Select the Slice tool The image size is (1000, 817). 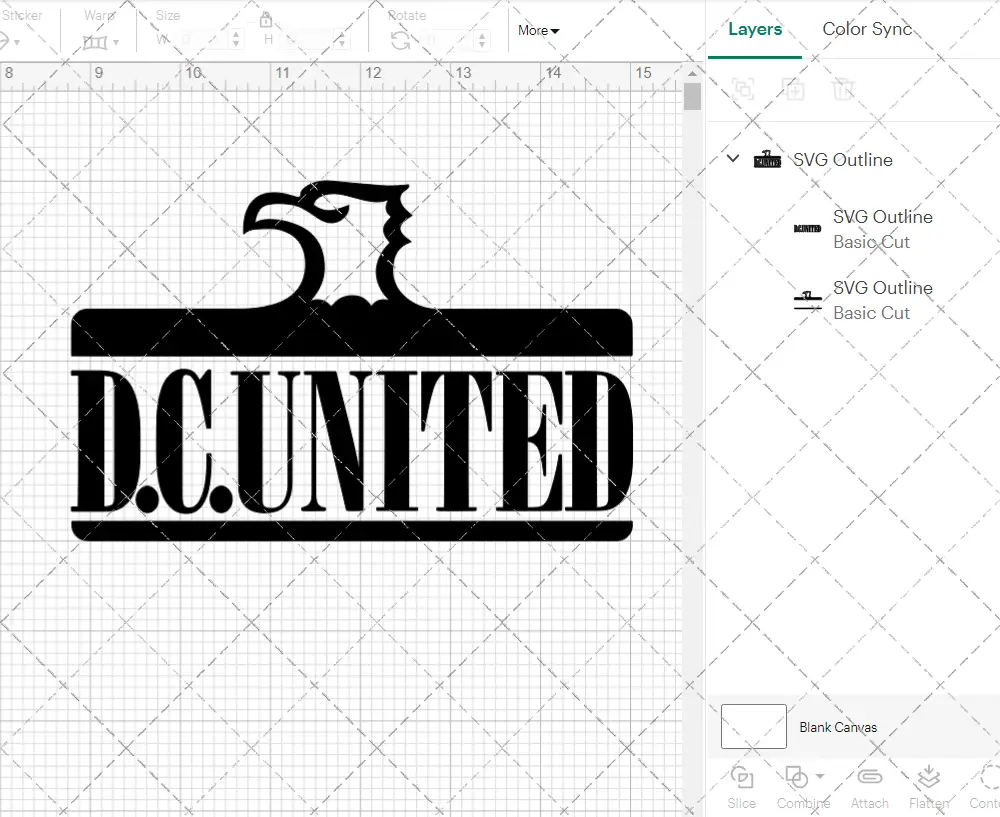(741, 785)
